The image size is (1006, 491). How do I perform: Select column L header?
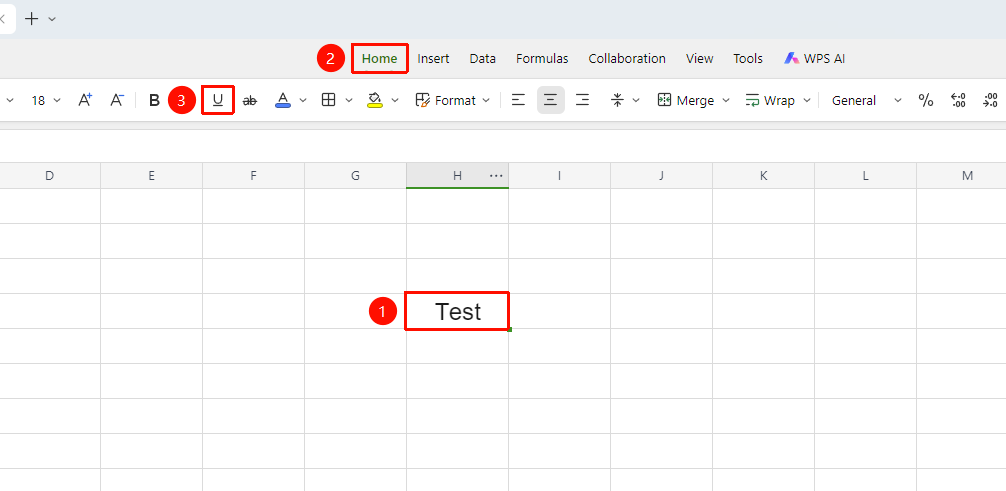pos(865,175)
